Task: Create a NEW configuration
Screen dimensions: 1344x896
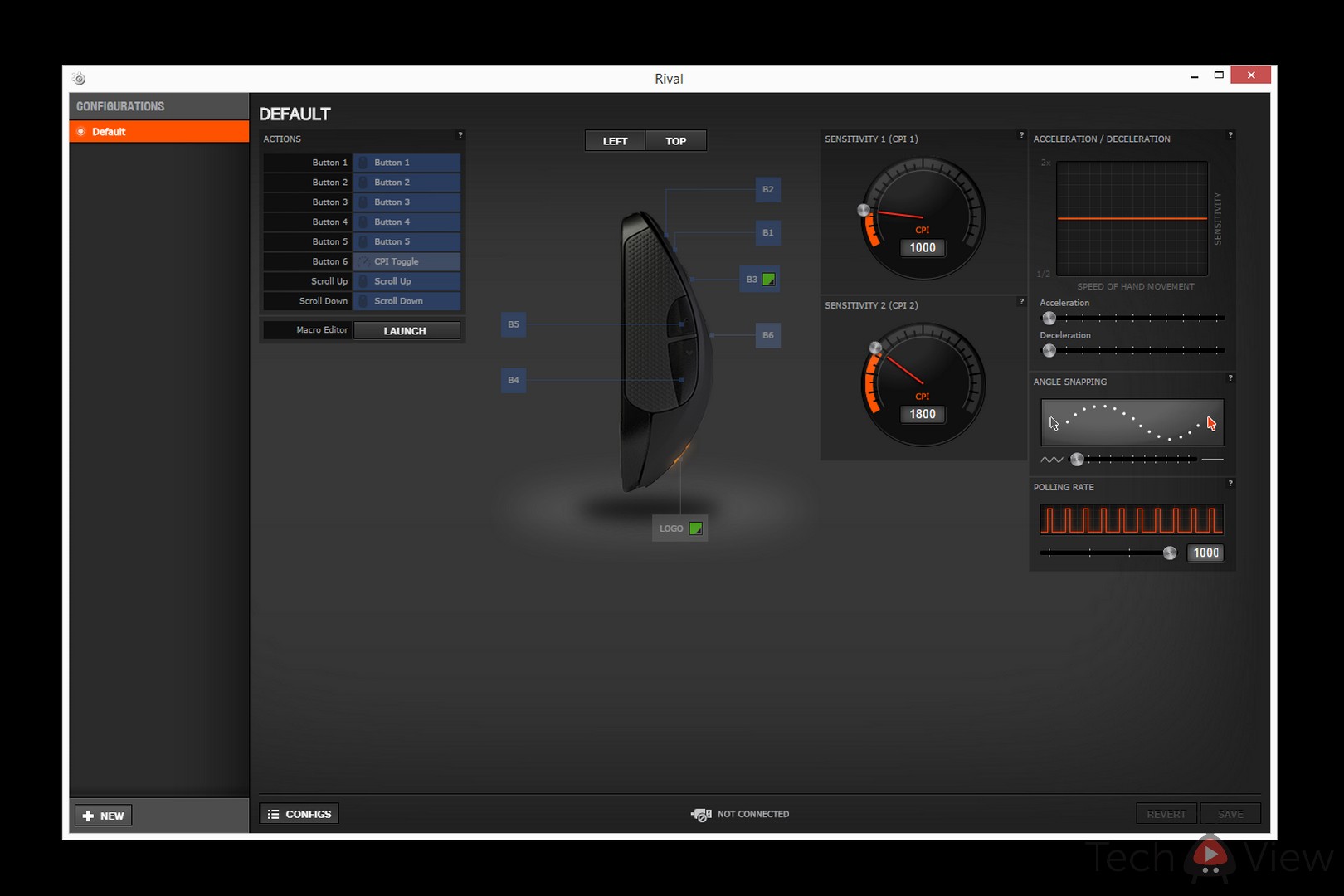Action: pos(104,816)
